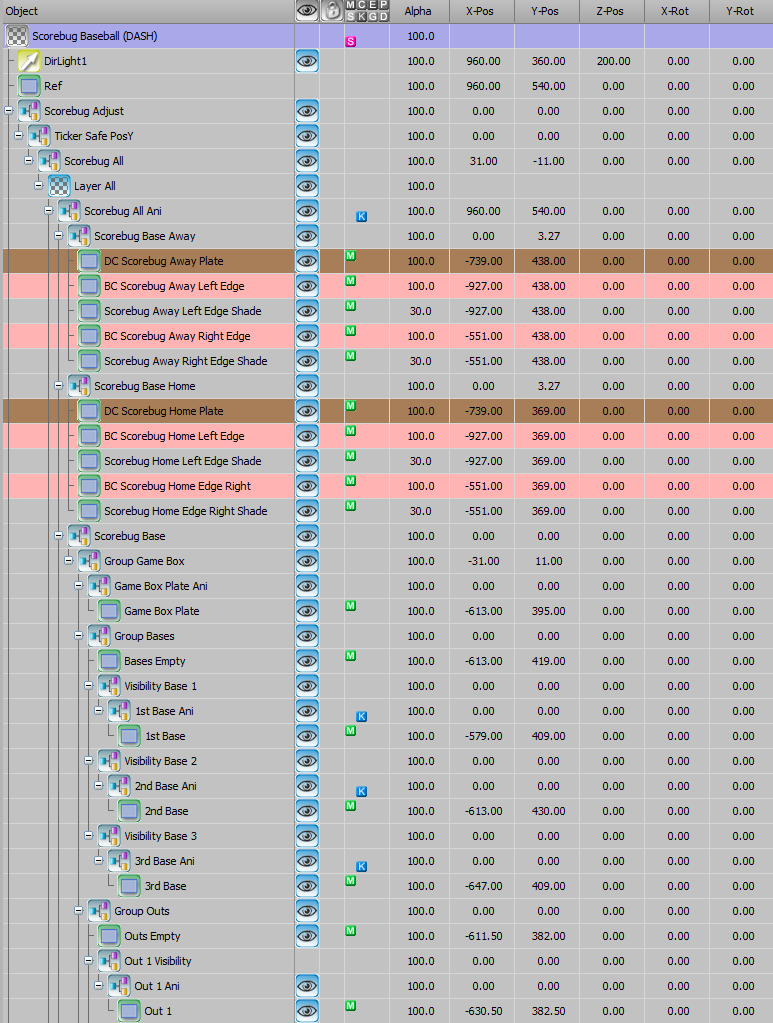Collapse the Scorebug Base Home group
This screenshot has height=1023, width=773.
tap(59, 386)
